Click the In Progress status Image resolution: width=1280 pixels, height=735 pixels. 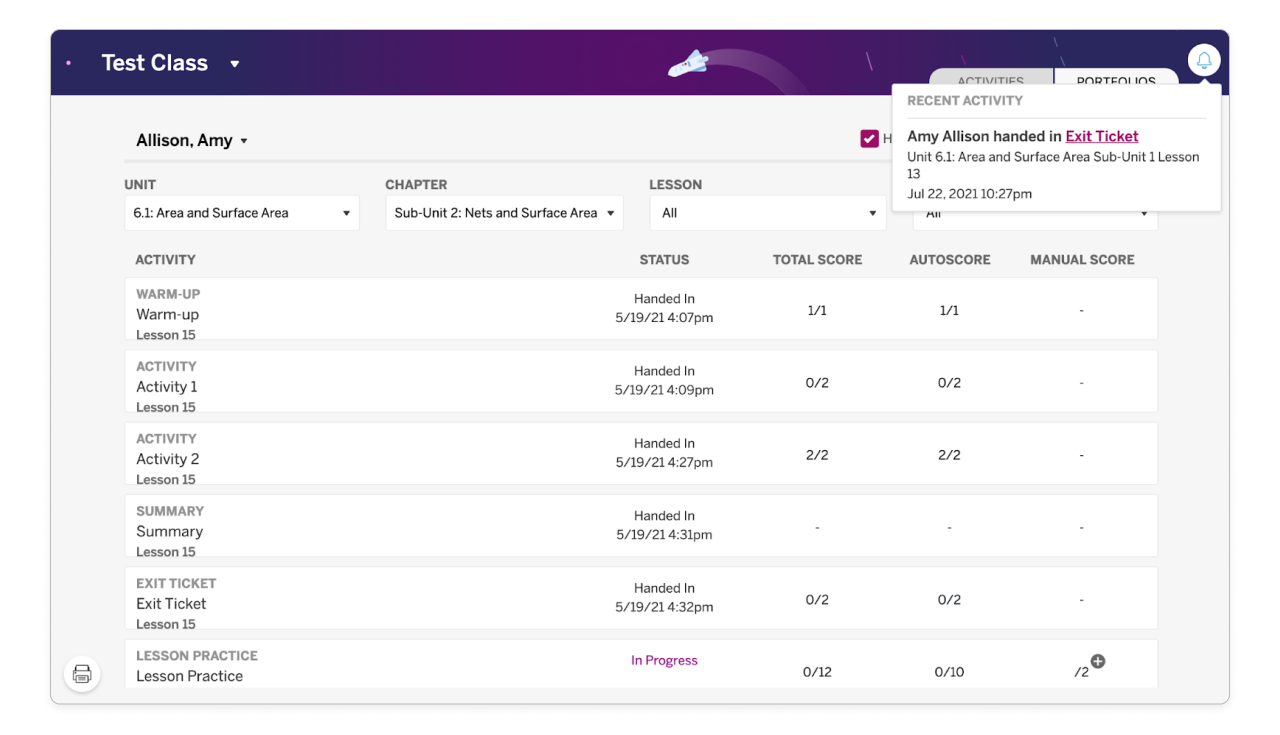[664, 660]
